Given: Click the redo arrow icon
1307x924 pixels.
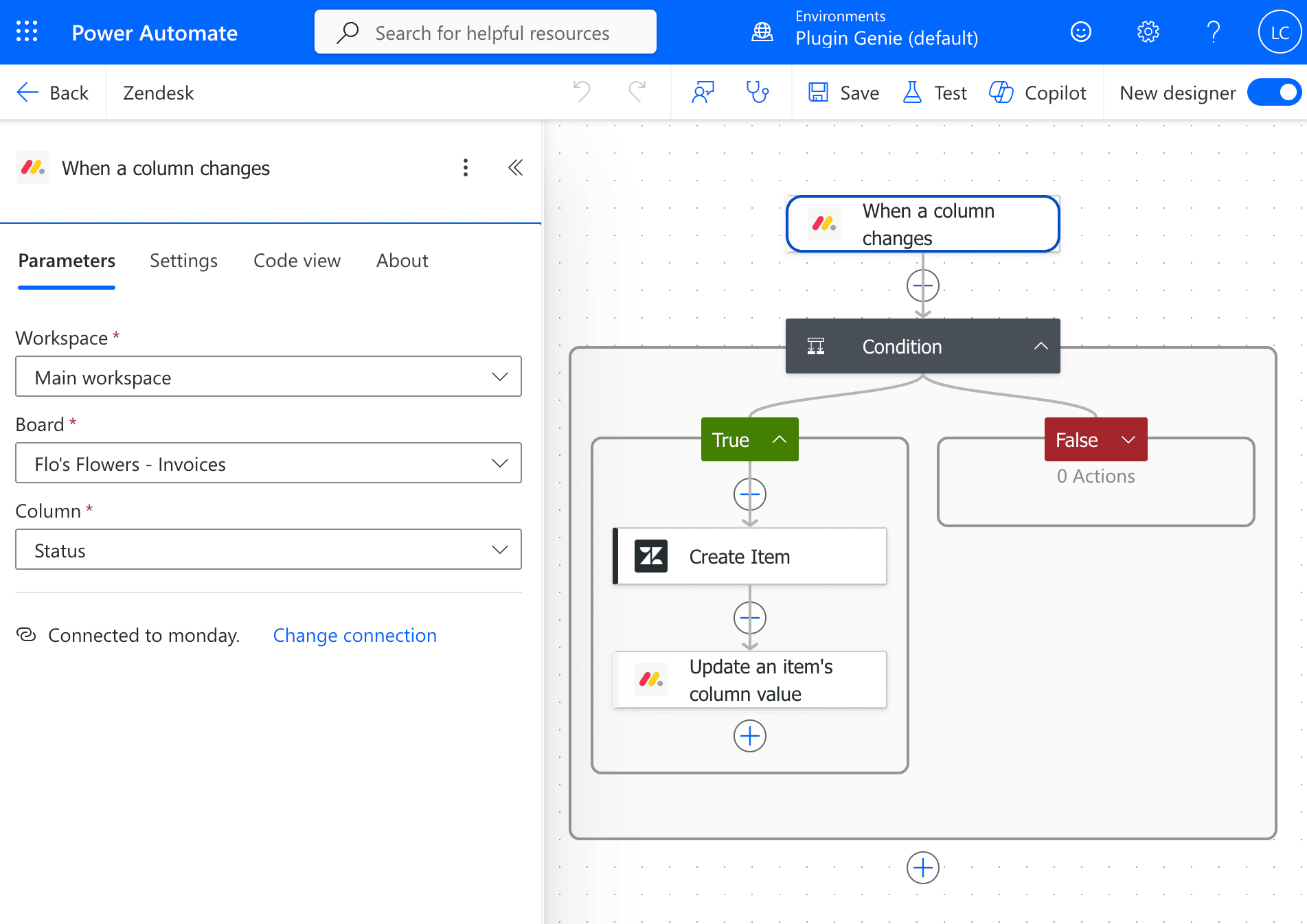Looking at the screenshot, I should [x=637, y=92].
